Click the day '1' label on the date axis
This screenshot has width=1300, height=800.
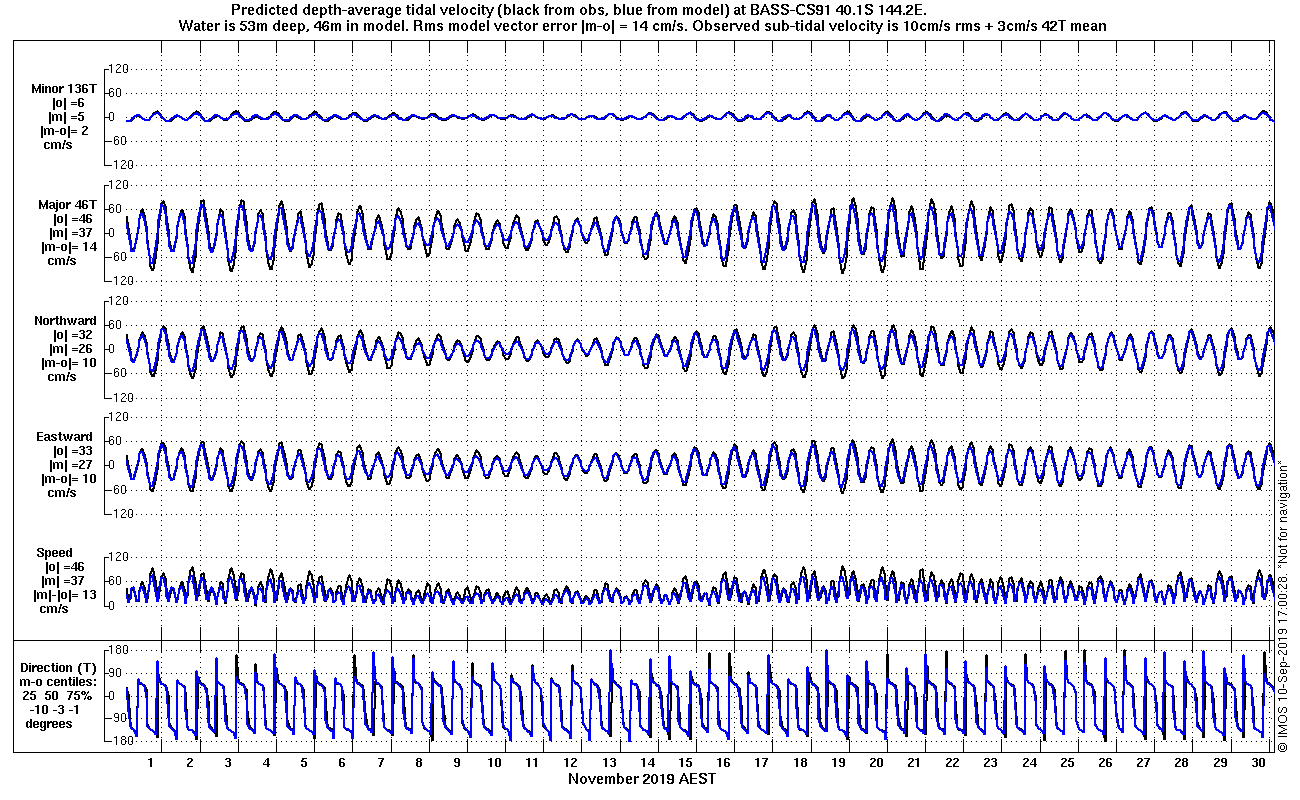click(150, 763)
